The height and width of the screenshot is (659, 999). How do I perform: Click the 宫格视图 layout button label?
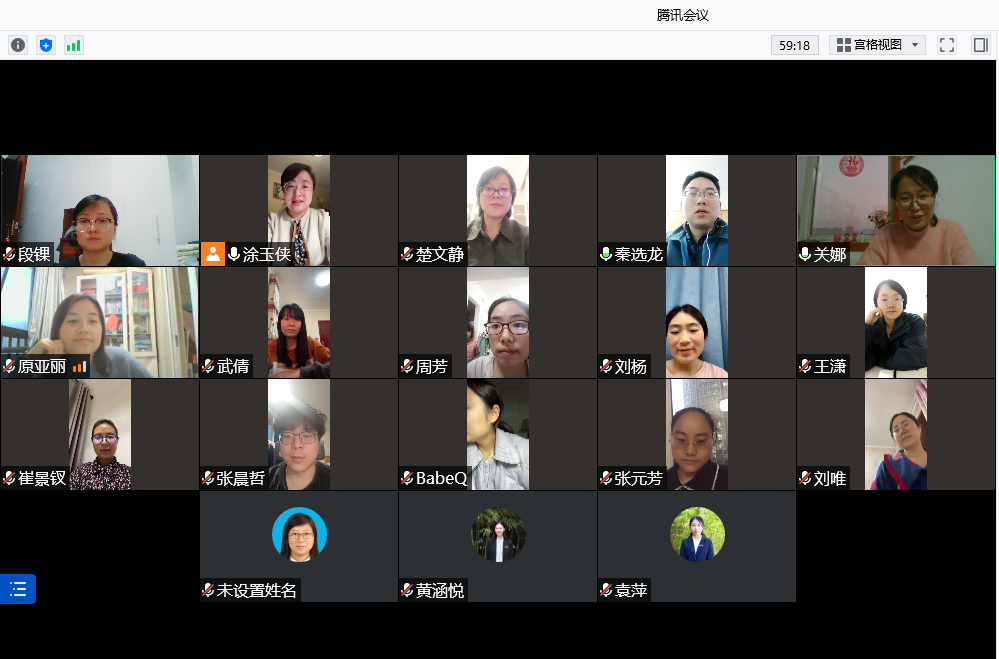coord(877,45)
